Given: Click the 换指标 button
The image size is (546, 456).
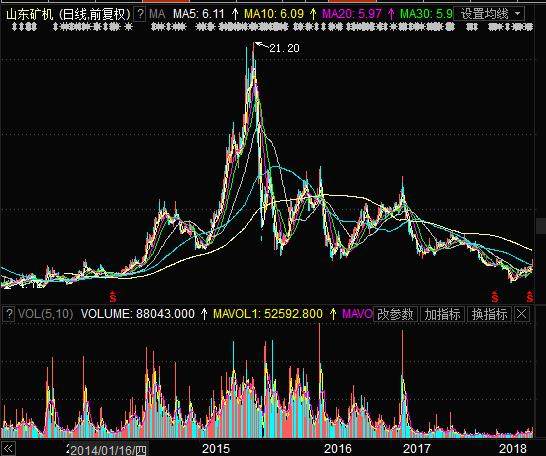Looking at the screenshot, I should point(489,314).
